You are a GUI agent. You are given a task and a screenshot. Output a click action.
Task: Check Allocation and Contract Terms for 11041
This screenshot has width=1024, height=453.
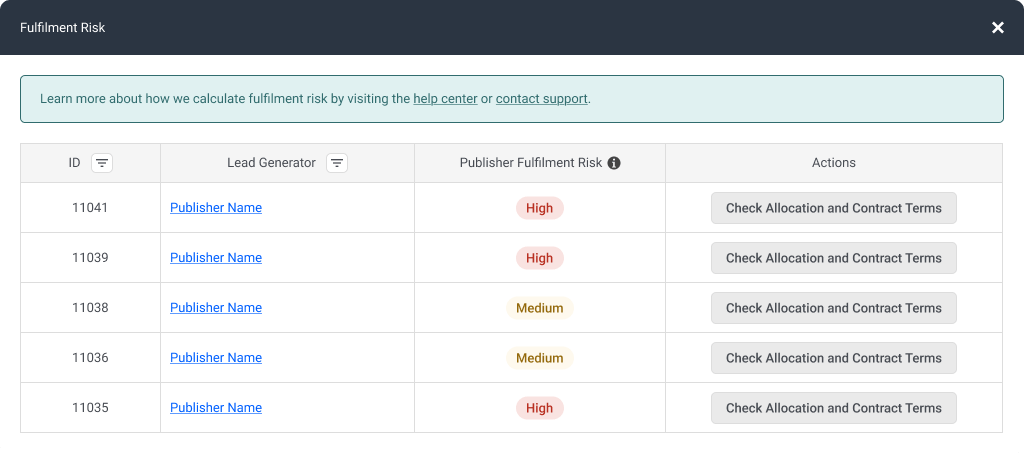tap(834, 208)
